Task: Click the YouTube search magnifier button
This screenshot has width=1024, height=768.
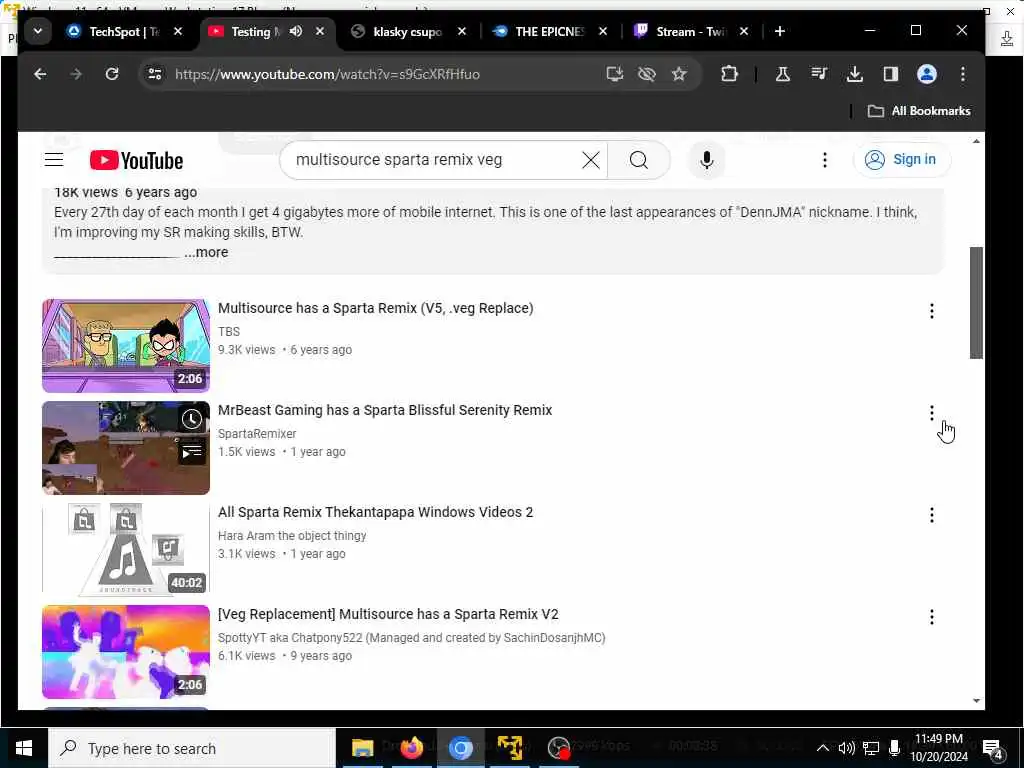Action: [639, 160]
